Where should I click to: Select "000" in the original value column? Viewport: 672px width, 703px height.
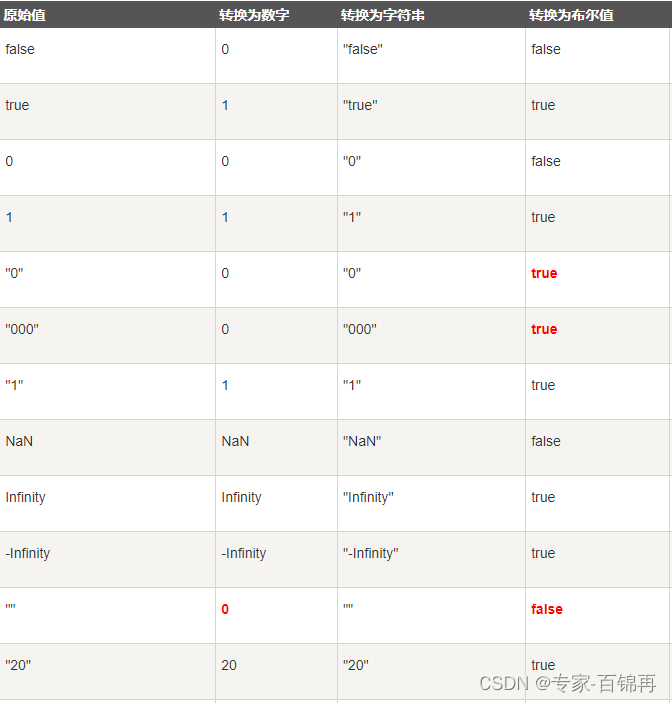tap(22, 329)
